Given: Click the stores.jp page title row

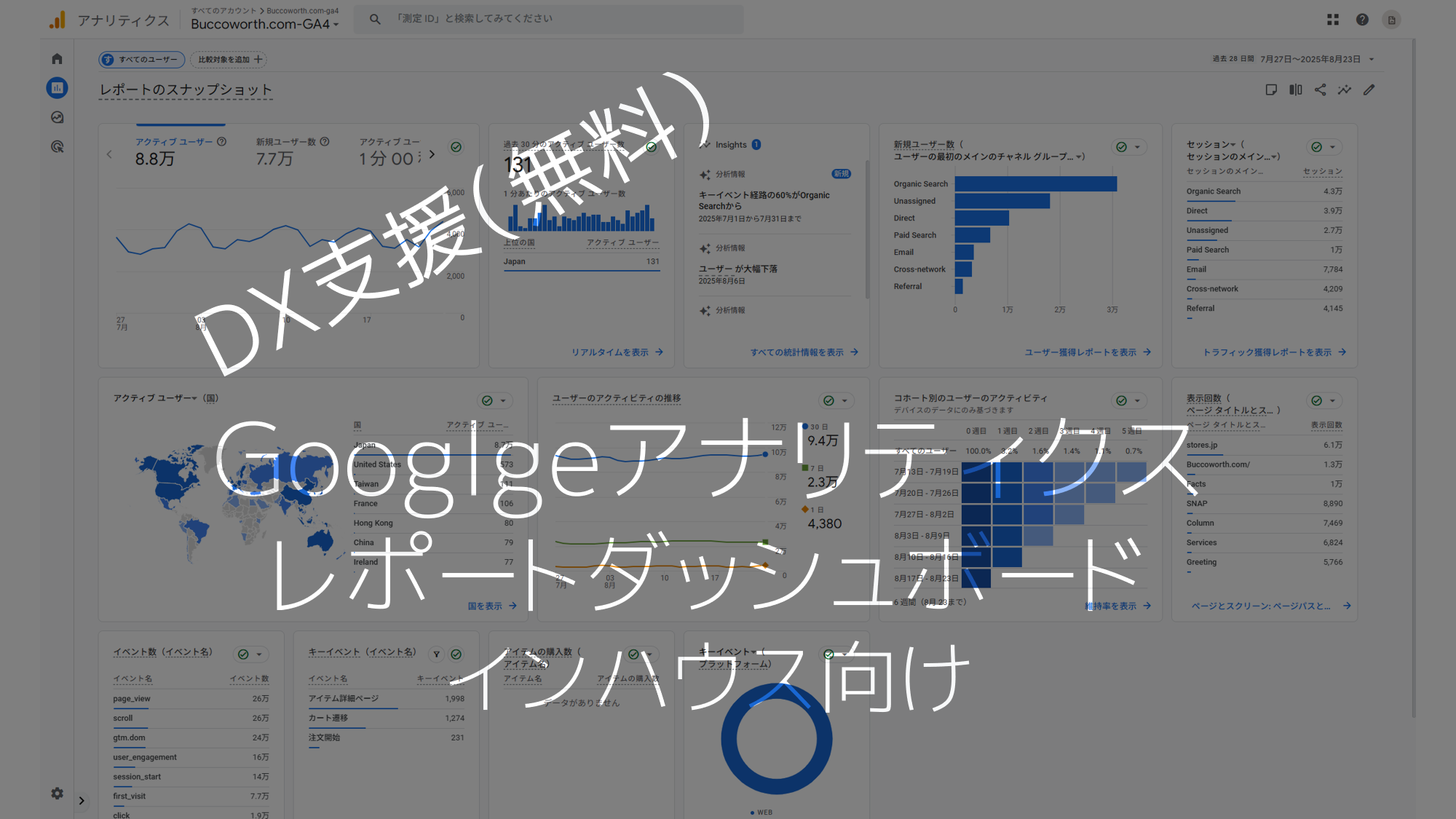Looking at the screenshot, I should (x=1264, y=445).
